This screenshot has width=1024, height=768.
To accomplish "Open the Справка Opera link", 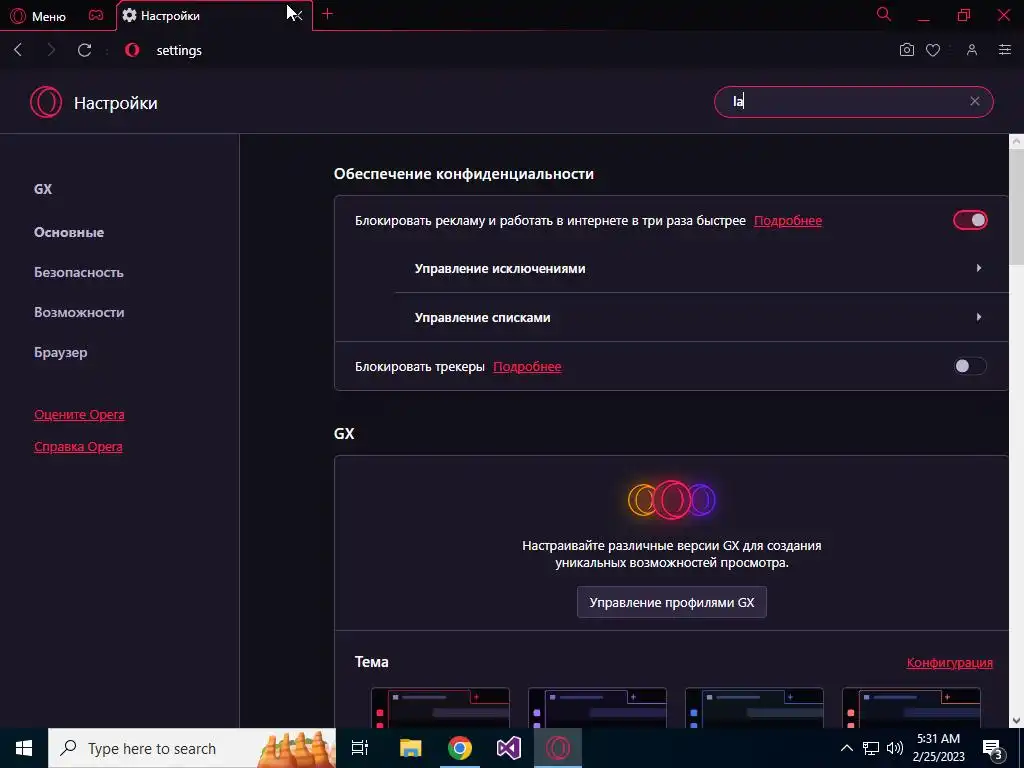I will click(78, 447).
